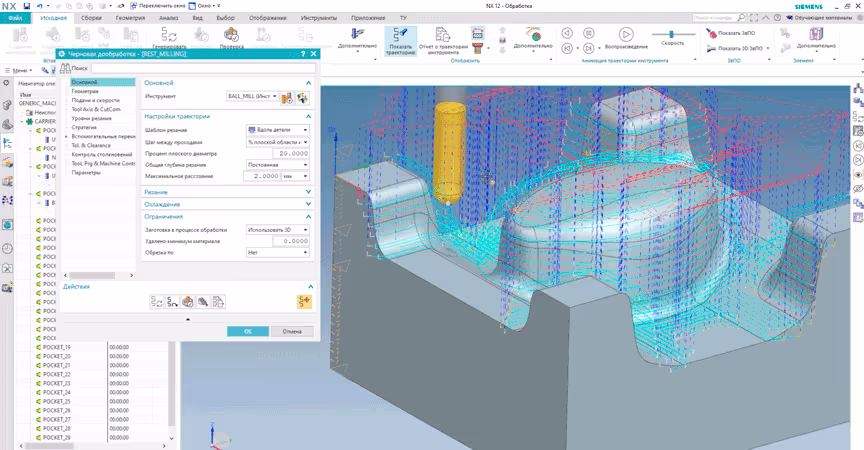
Task: Click Показать 3D ЗвПО icon
Action: [711, 48]
